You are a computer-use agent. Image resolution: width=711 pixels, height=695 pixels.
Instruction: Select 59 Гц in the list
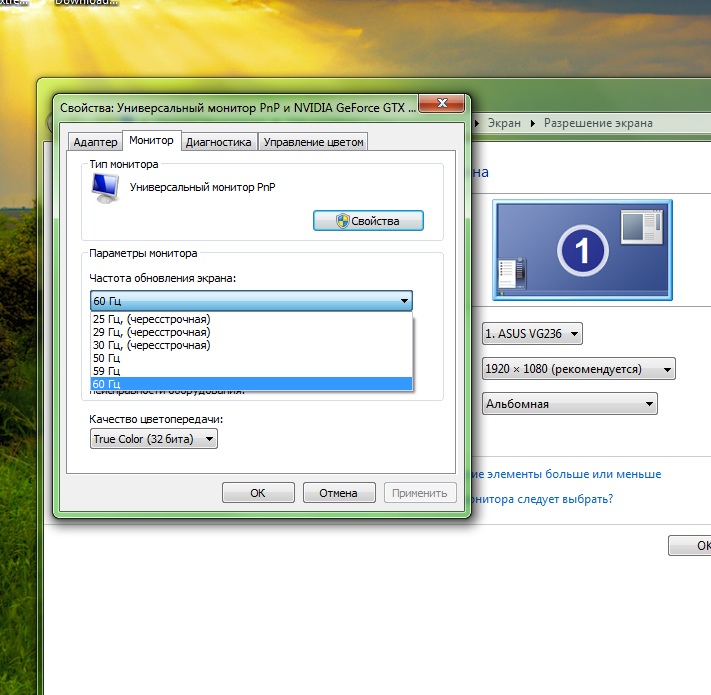pyautogui.click(x=107, y=371)
